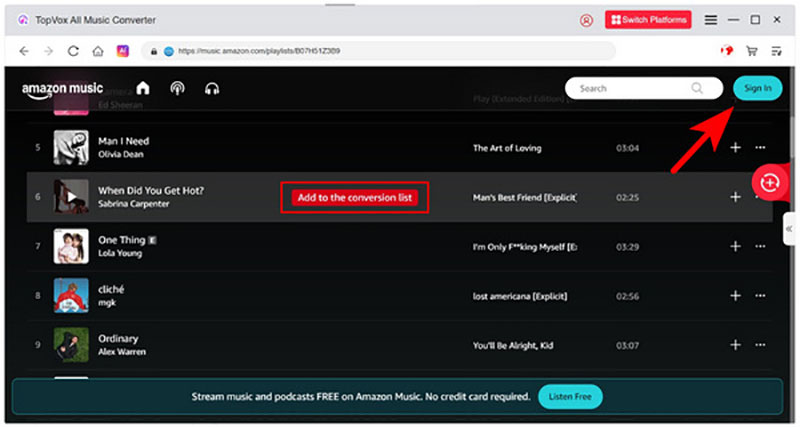Click the site info globe icon in URL bar
Screen dimensions: 800x428
[x=169, y=51]
